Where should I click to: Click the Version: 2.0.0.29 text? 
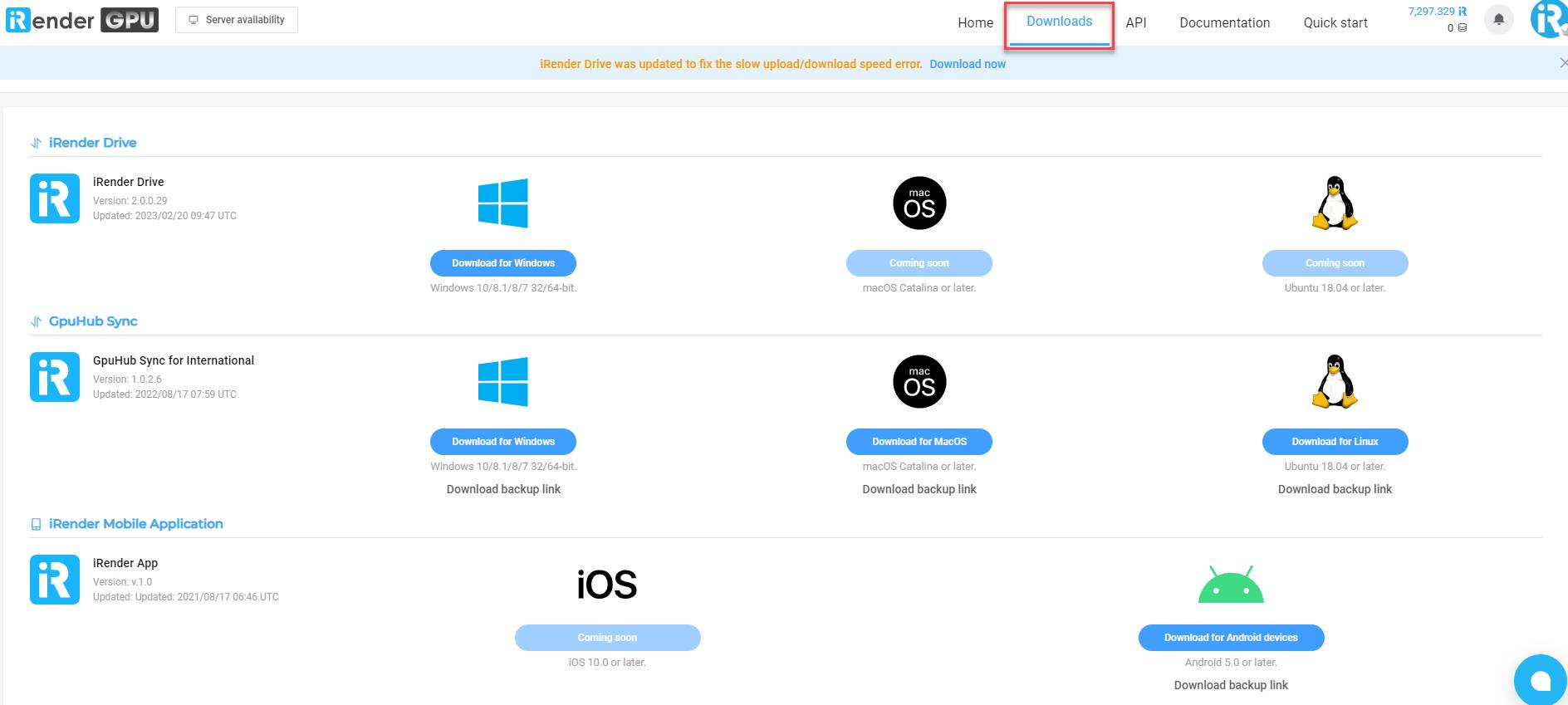pyautogui.click(x=130, y=201)
